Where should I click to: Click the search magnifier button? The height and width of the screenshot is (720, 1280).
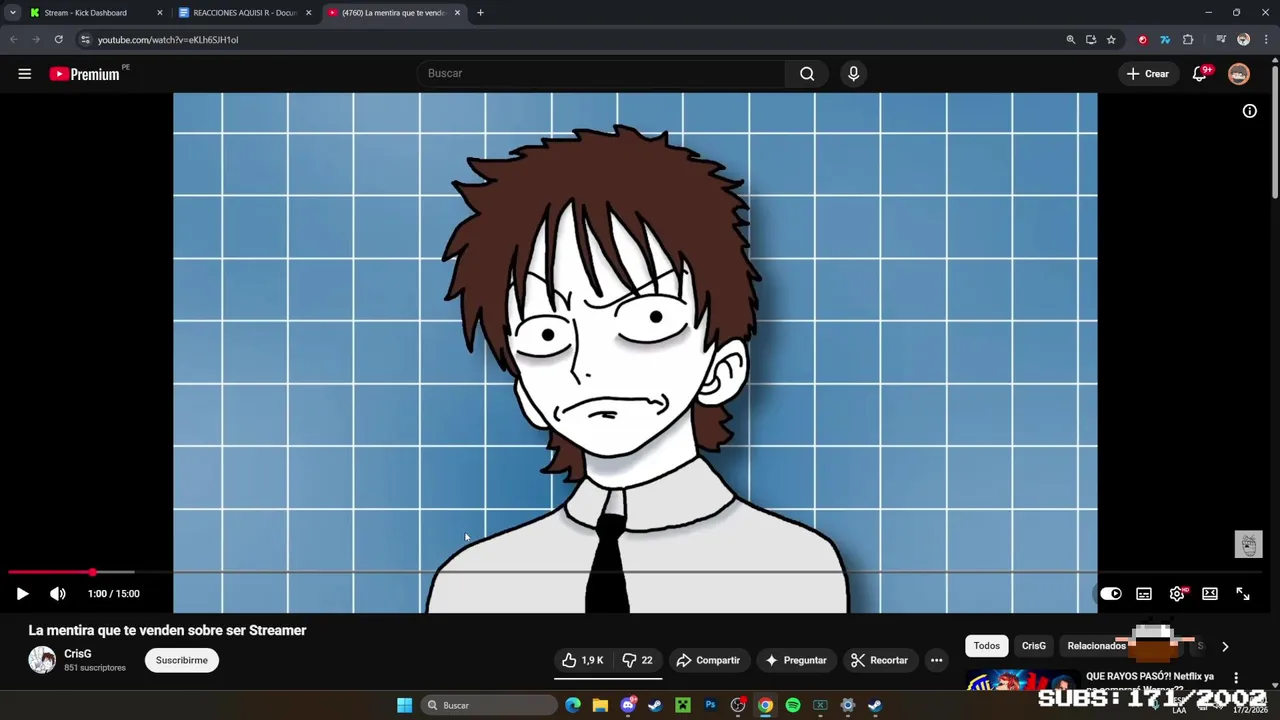[807, 73]
